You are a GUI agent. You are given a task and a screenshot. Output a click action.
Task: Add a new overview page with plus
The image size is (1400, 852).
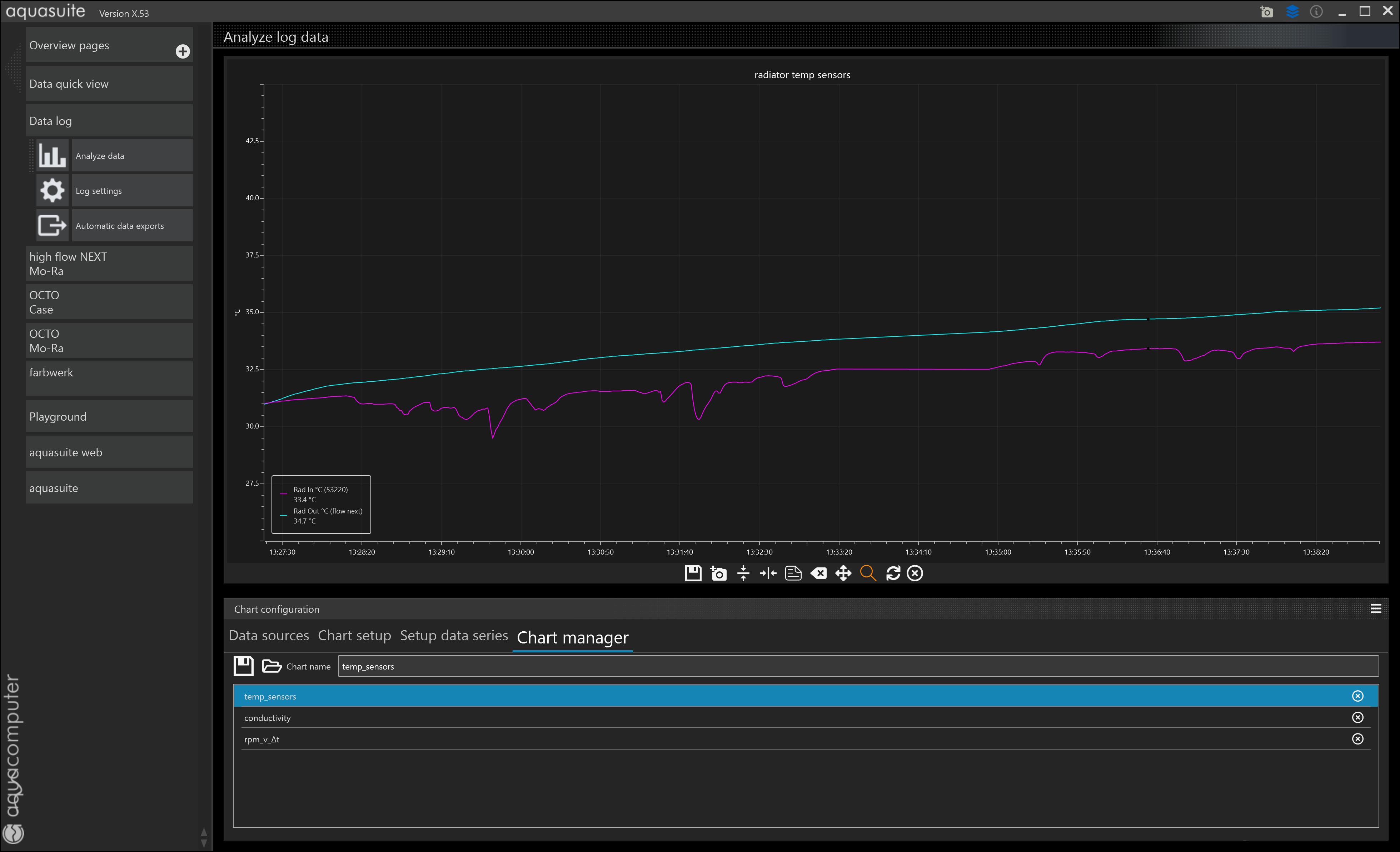click(183, 52)
